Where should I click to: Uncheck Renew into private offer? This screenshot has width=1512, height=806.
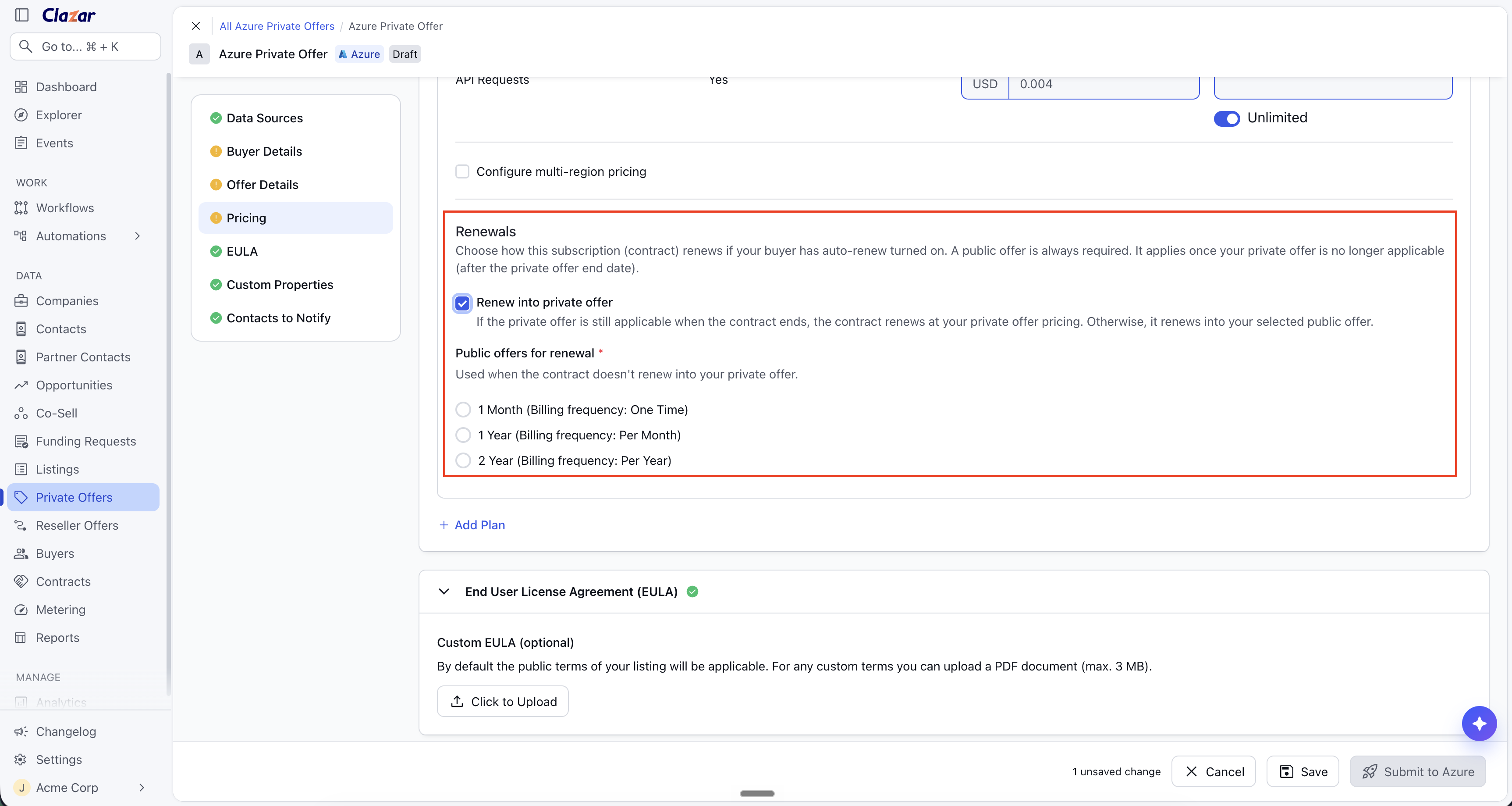pos(462,303)
